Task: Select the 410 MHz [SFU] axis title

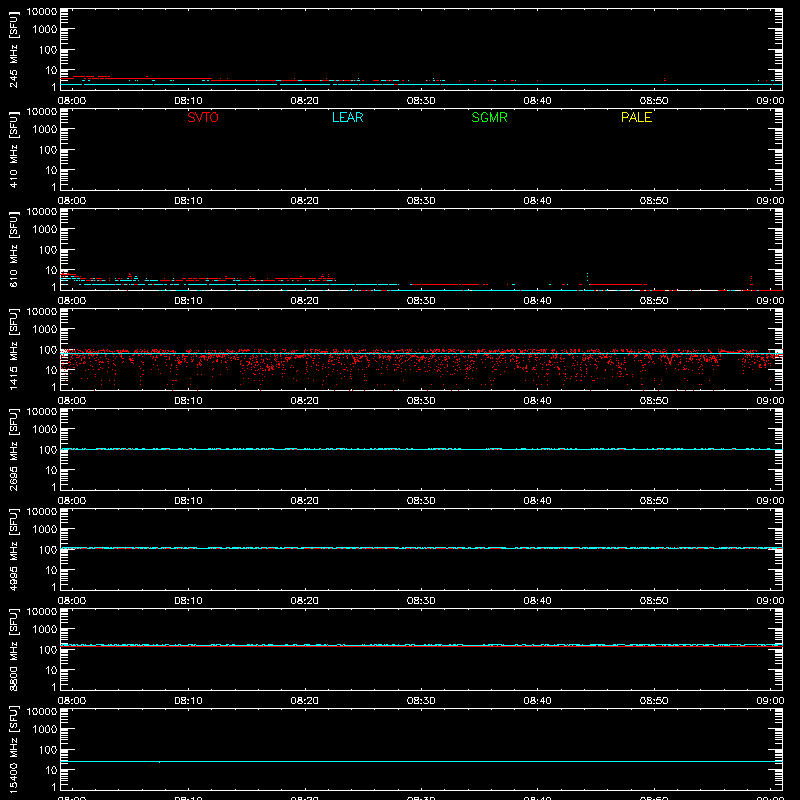Action: click(x=13, y=150)
